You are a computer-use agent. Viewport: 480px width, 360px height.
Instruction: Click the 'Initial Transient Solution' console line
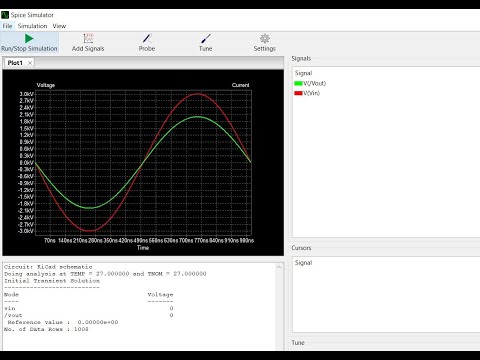coord(52,281)
